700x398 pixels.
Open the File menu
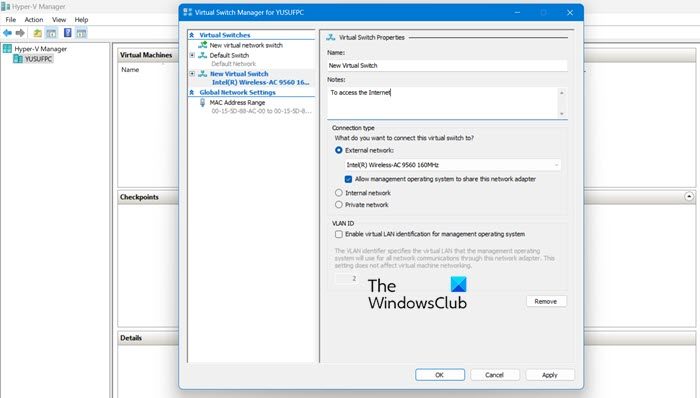coord(11,20)
